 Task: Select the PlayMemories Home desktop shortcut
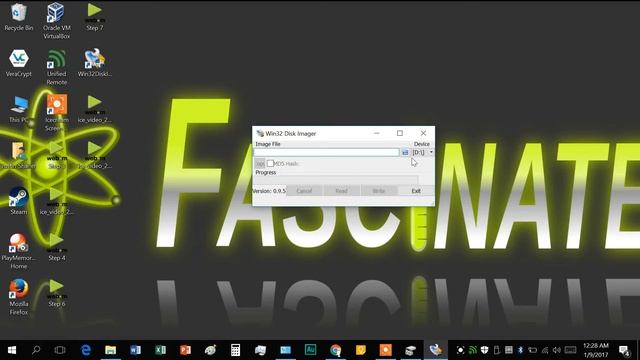click(x=18, y=251)
